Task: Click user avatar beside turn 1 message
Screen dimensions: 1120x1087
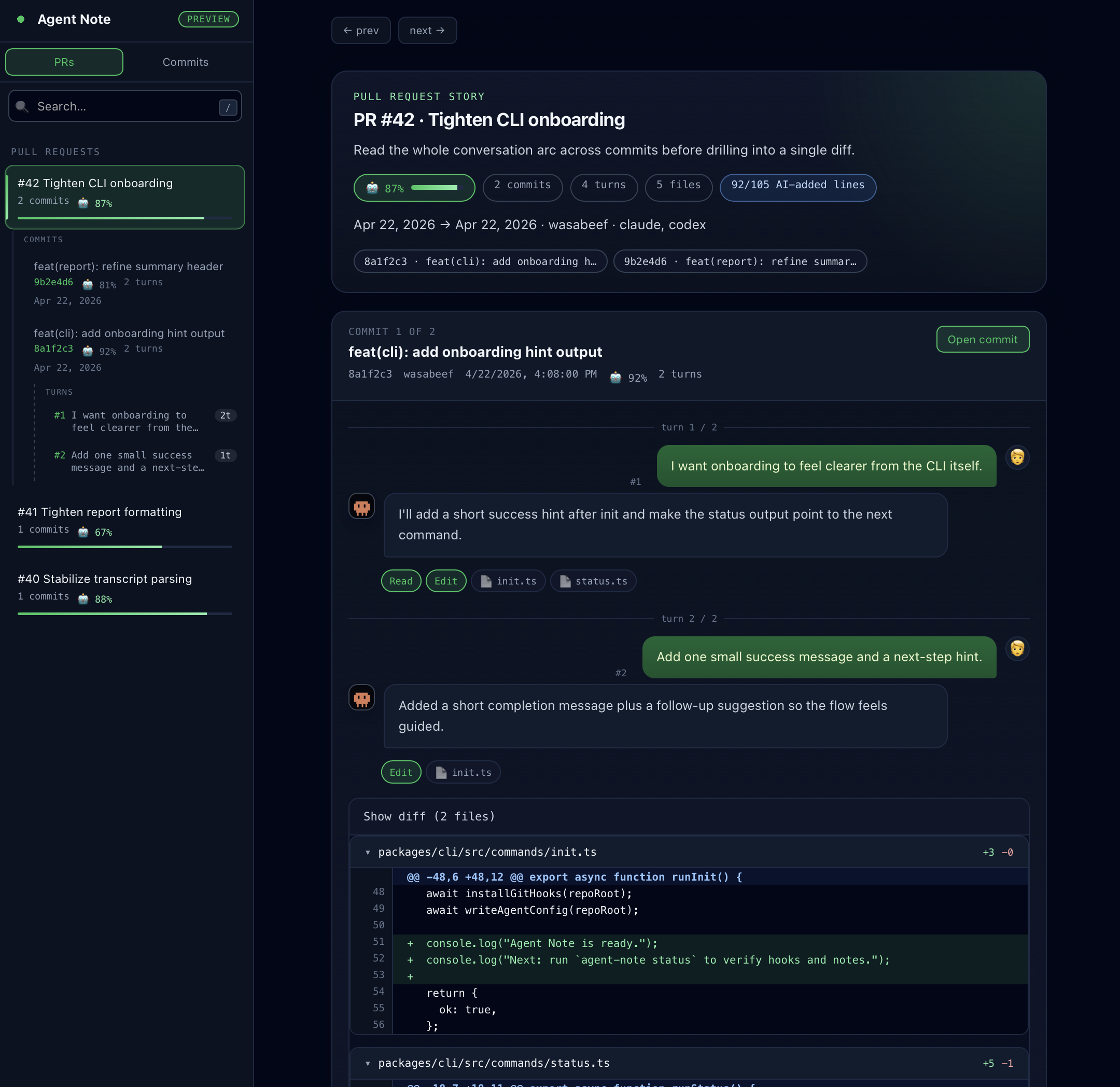Action: (1017, 457)
